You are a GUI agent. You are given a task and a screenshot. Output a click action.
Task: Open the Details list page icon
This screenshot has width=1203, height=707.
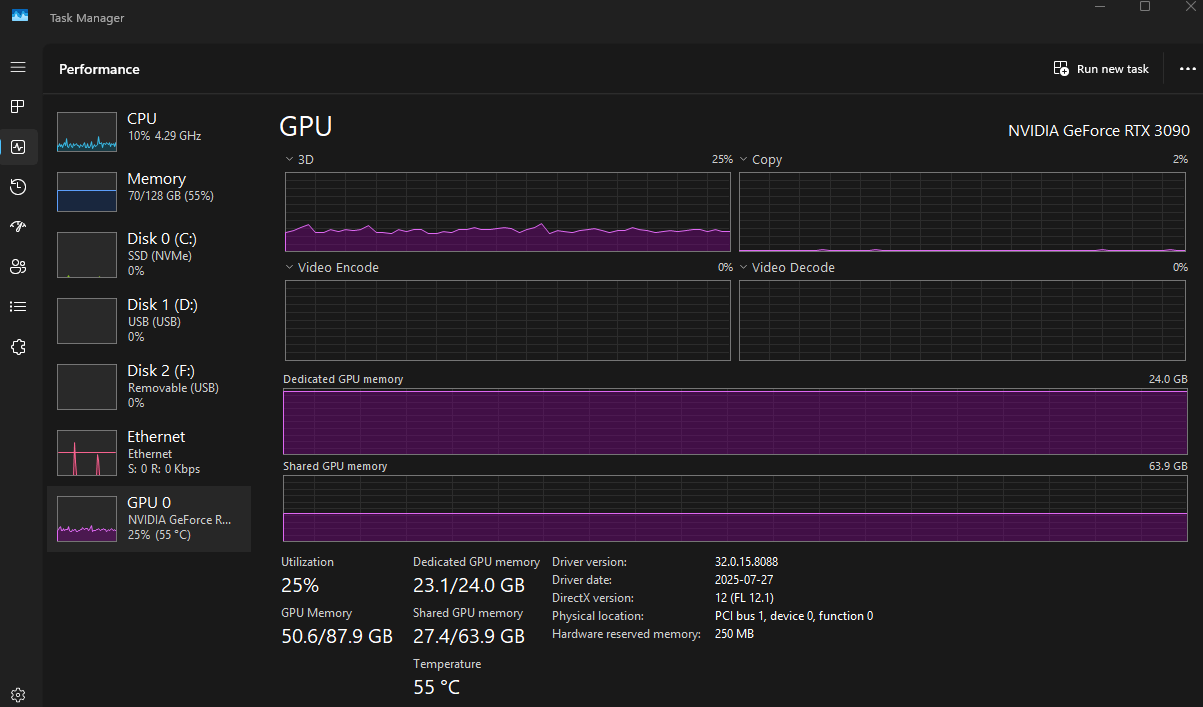(18, 307)
